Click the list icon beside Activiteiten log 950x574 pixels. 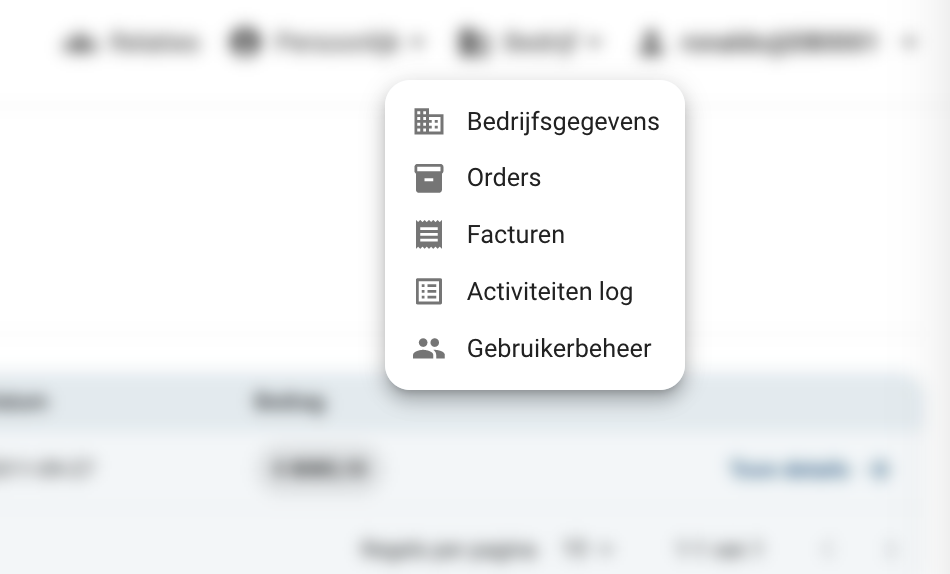coord(428,292)
